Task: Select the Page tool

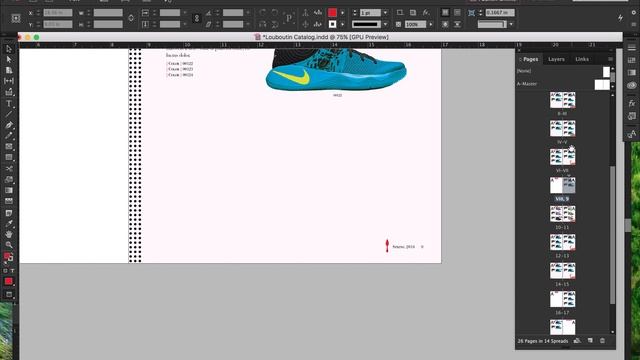Action: tap(9, 70)
